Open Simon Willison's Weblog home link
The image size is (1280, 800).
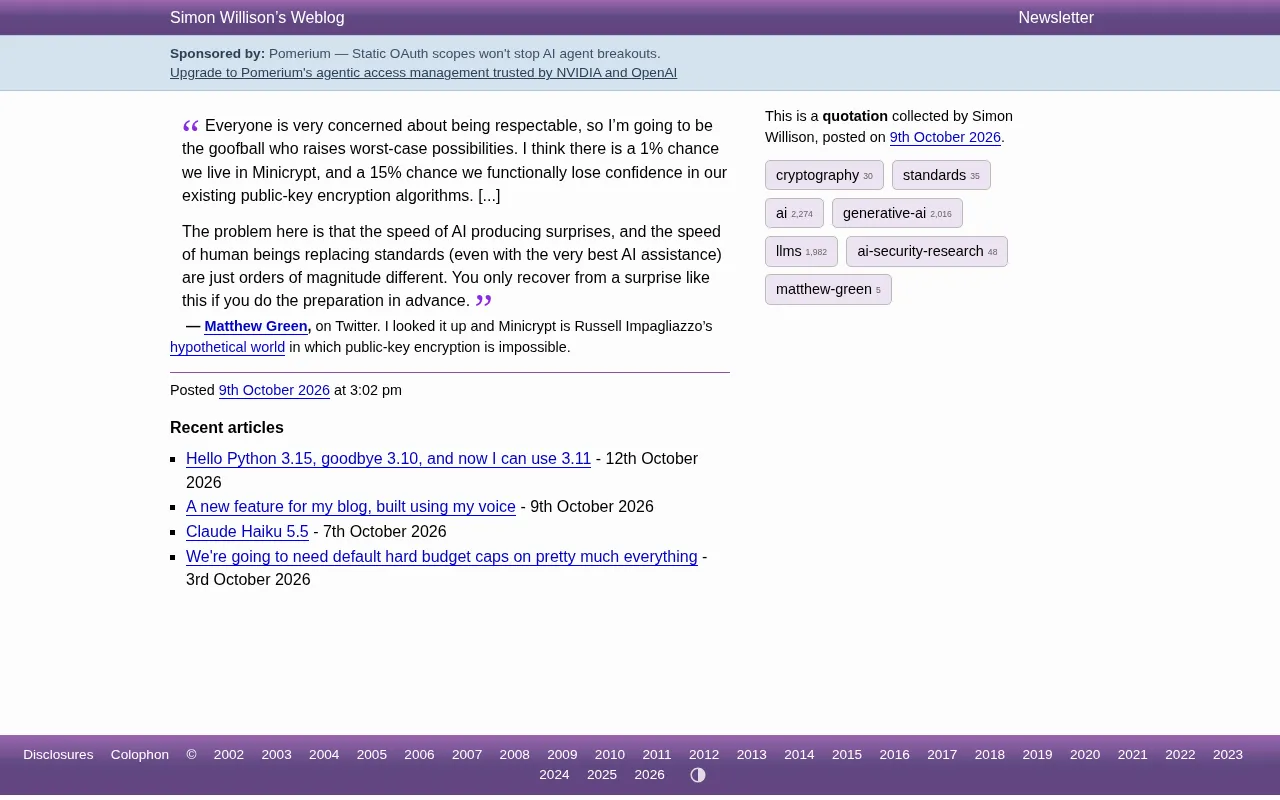[257, 18]
